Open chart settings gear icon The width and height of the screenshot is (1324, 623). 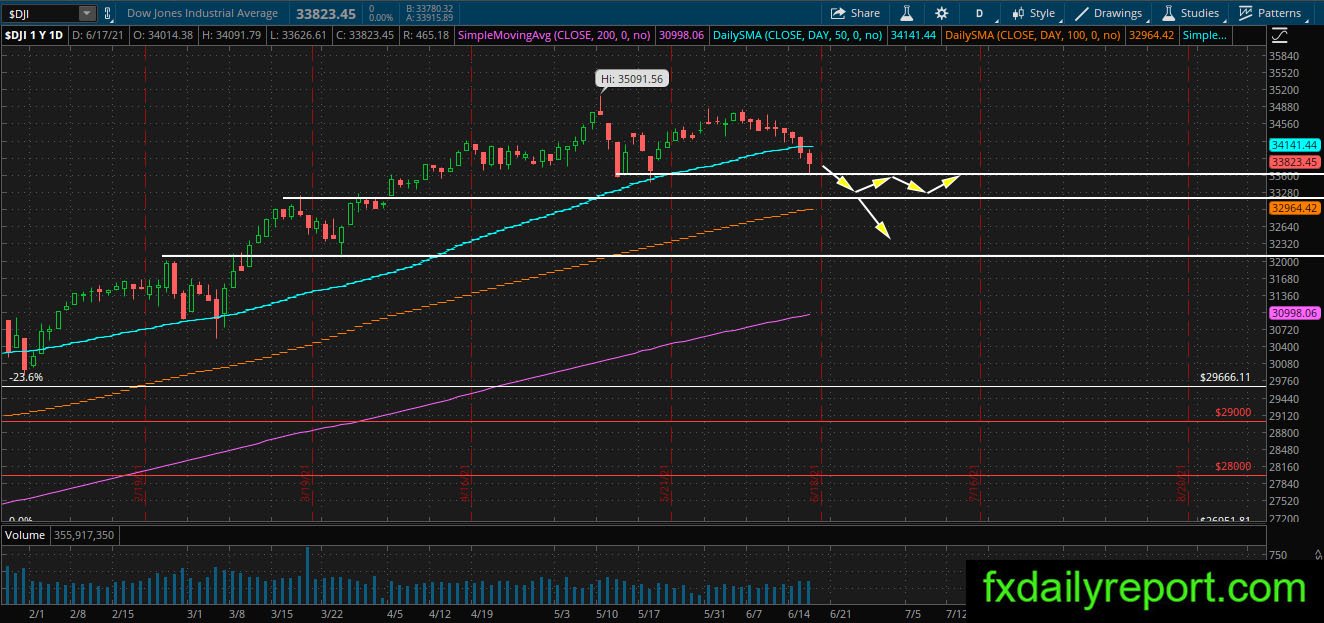[x=941, y=13]
